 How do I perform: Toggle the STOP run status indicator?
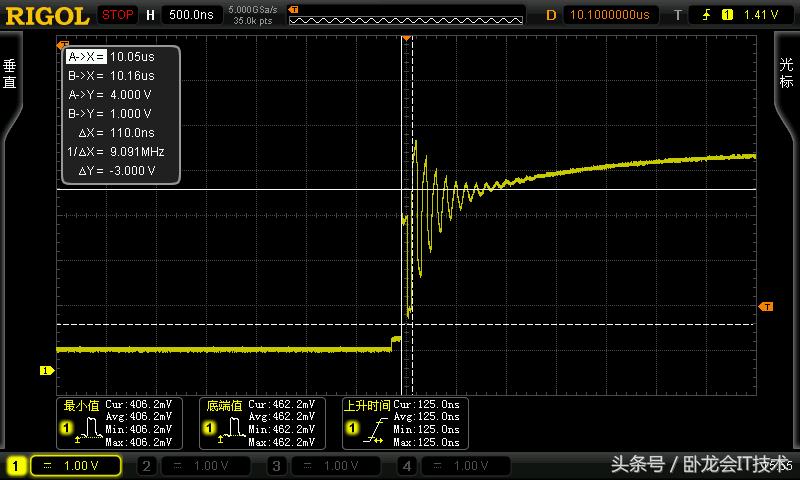[x=118, y=15]
